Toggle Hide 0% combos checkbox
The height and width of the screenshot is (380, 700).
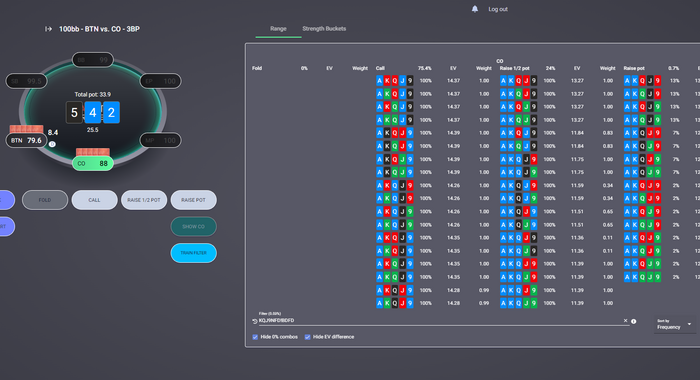tap(255, 337)
